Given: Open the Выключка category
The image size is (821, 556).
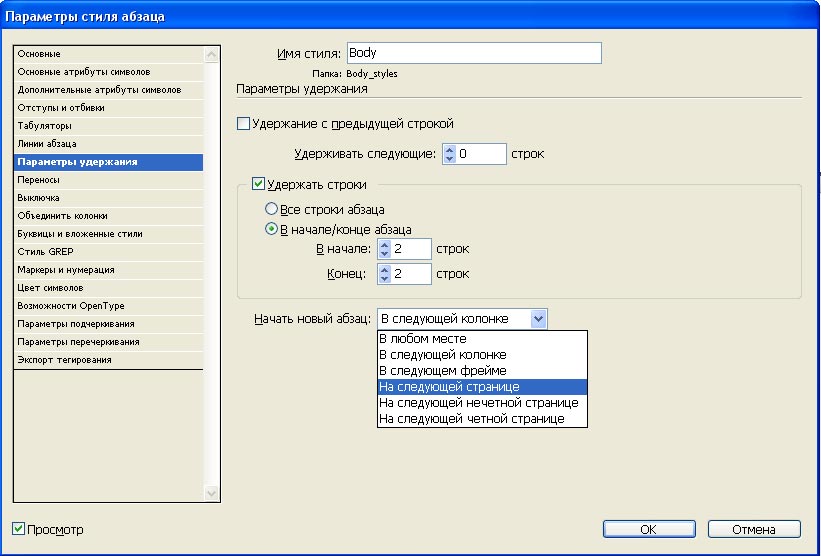Looking at the screenshot, I should point(109,197).
